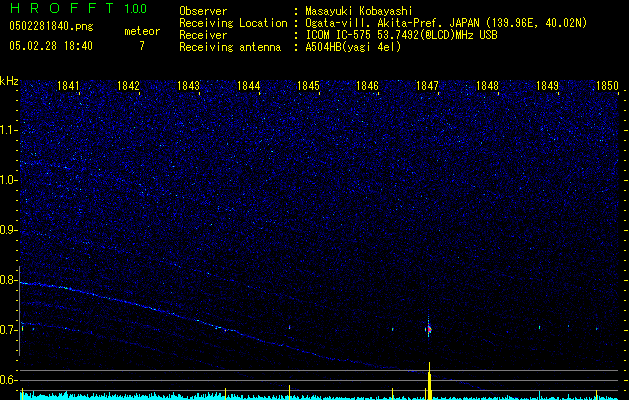This screenshot has height=400, width=629.
Task: Click the yellow marker bar below 1845
Action: 289,392
